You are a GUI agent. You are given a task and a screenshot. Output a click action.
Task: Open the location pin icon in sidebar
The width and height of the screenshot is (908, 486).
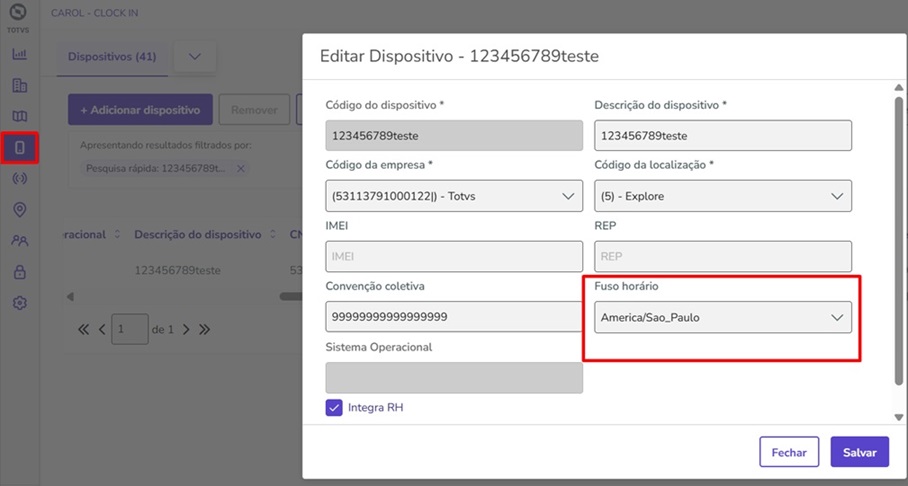[20, 210]
